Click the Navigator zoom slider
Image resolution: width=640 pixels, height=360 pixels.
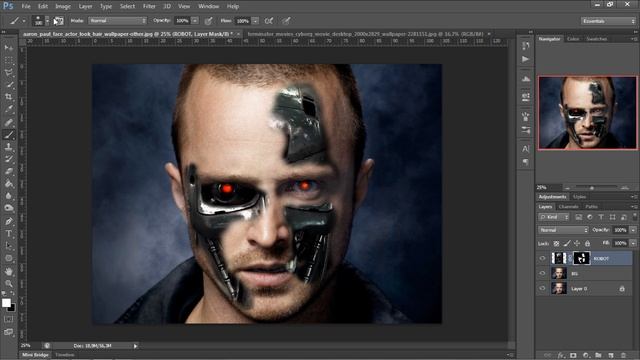pos(591,188)
